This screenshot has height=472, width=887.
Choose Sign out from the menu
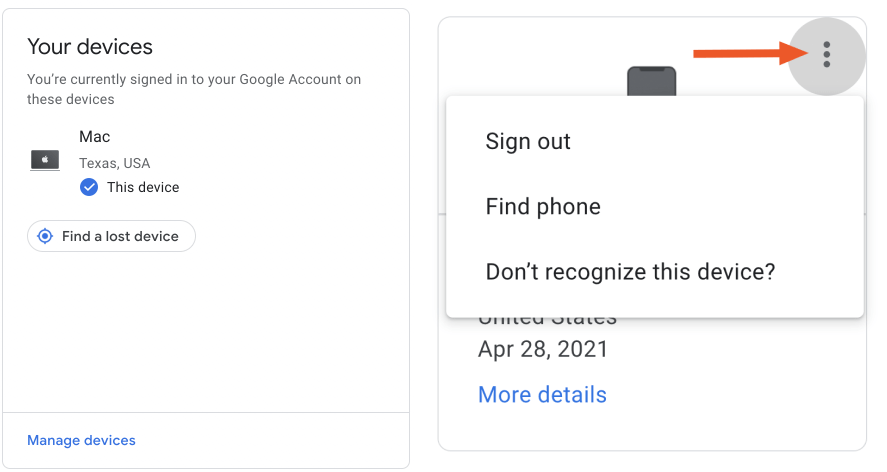point(528,141)
